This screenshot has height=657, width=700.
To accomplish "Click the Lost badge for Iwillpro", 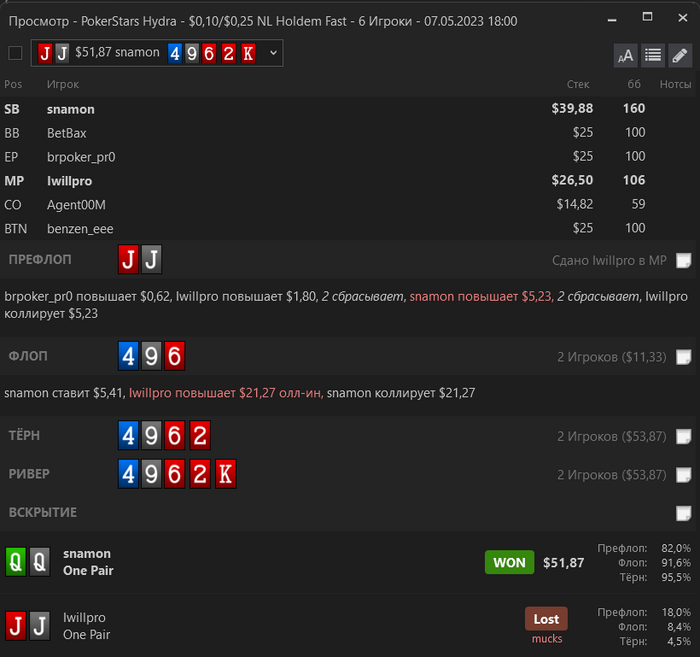I will pos(546,619).
